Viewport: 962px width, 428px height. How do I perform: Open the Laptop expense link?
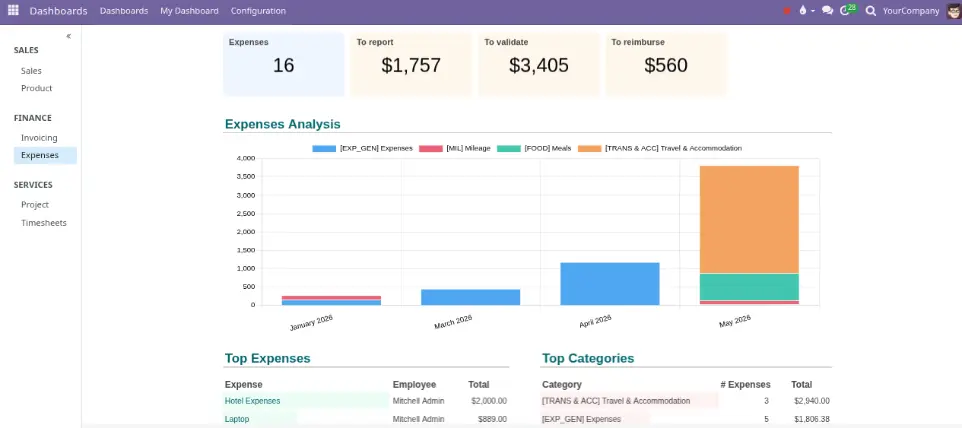[x=237, y=419]
